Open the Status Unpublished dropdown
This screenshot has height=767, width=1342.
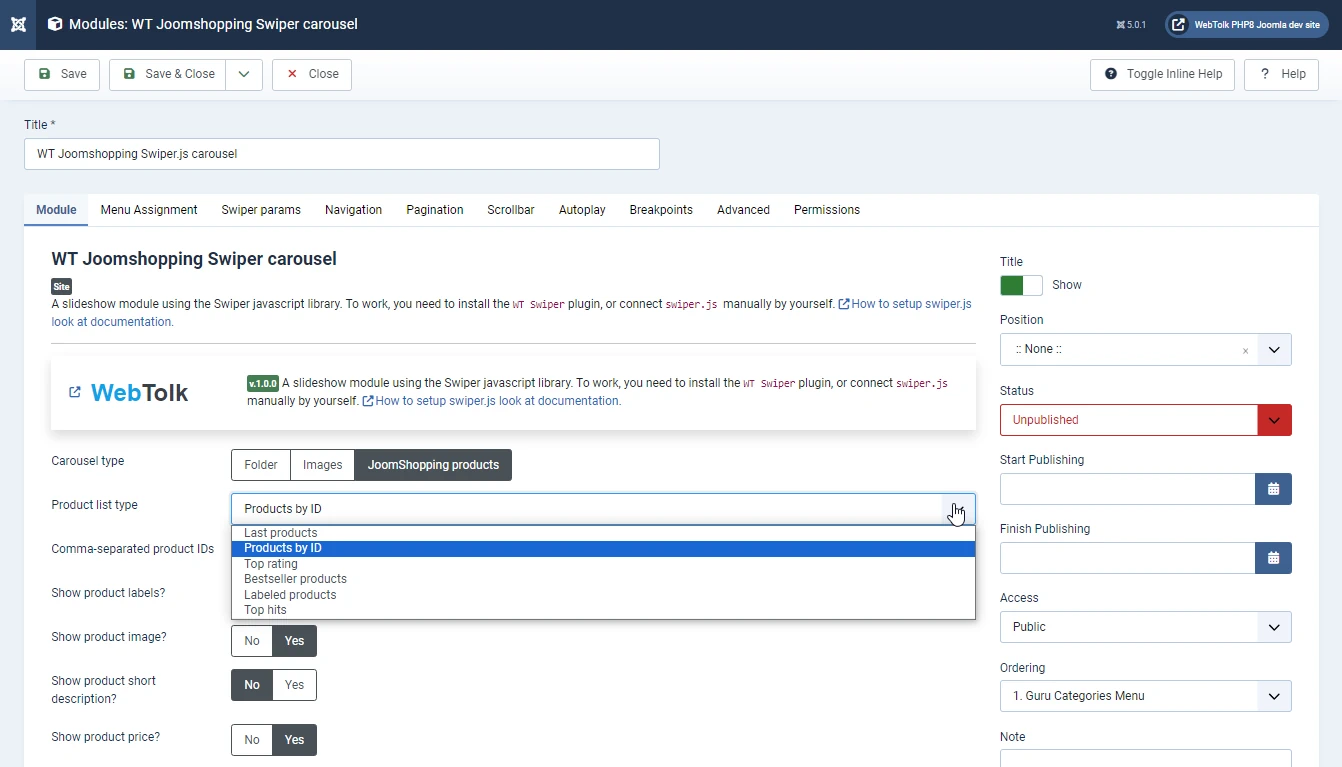point(1146,420)
